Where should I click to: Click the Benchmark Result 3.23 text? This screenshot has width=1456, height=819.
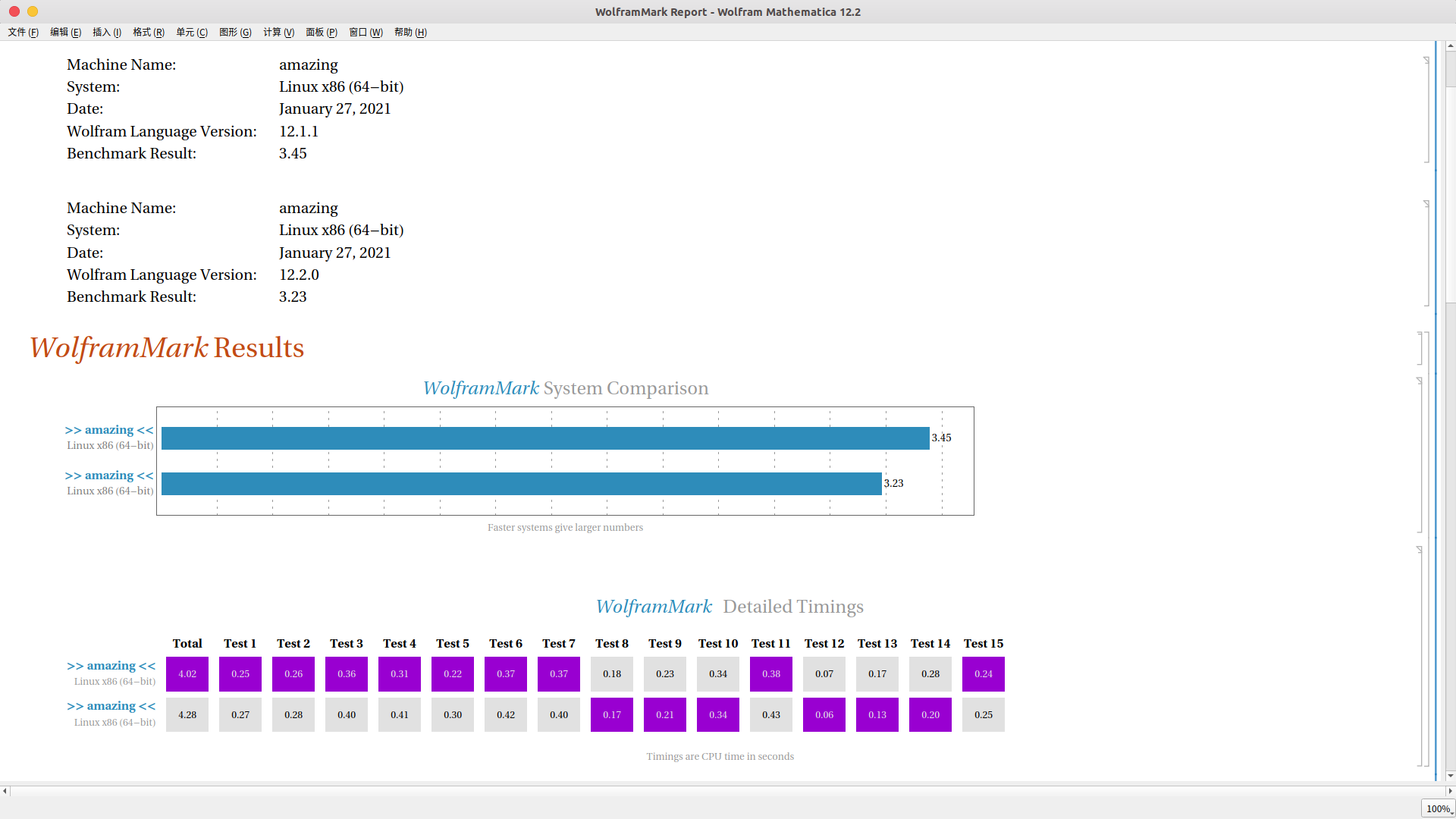coord(293,297)
